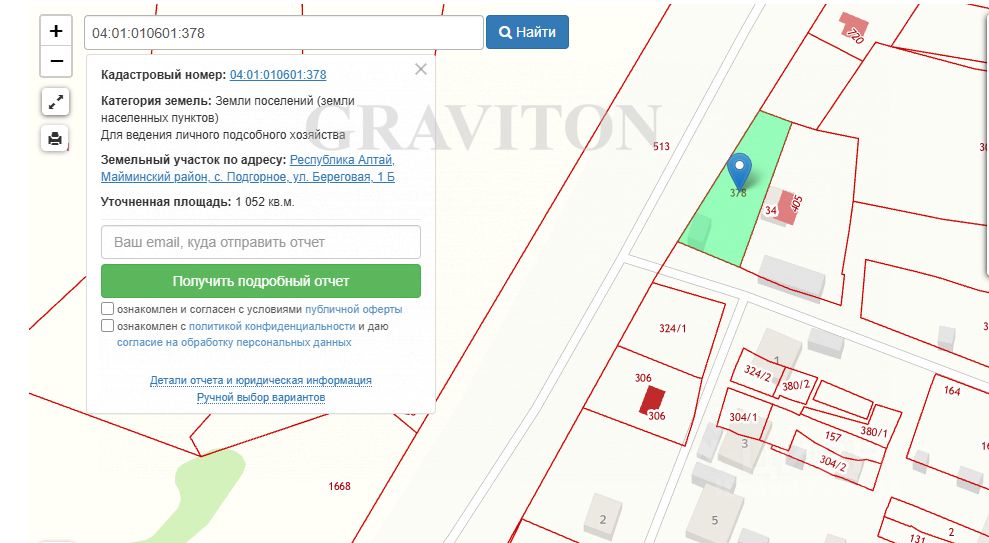Open cadastral number link 04:01:010601:378

point(278,74)
